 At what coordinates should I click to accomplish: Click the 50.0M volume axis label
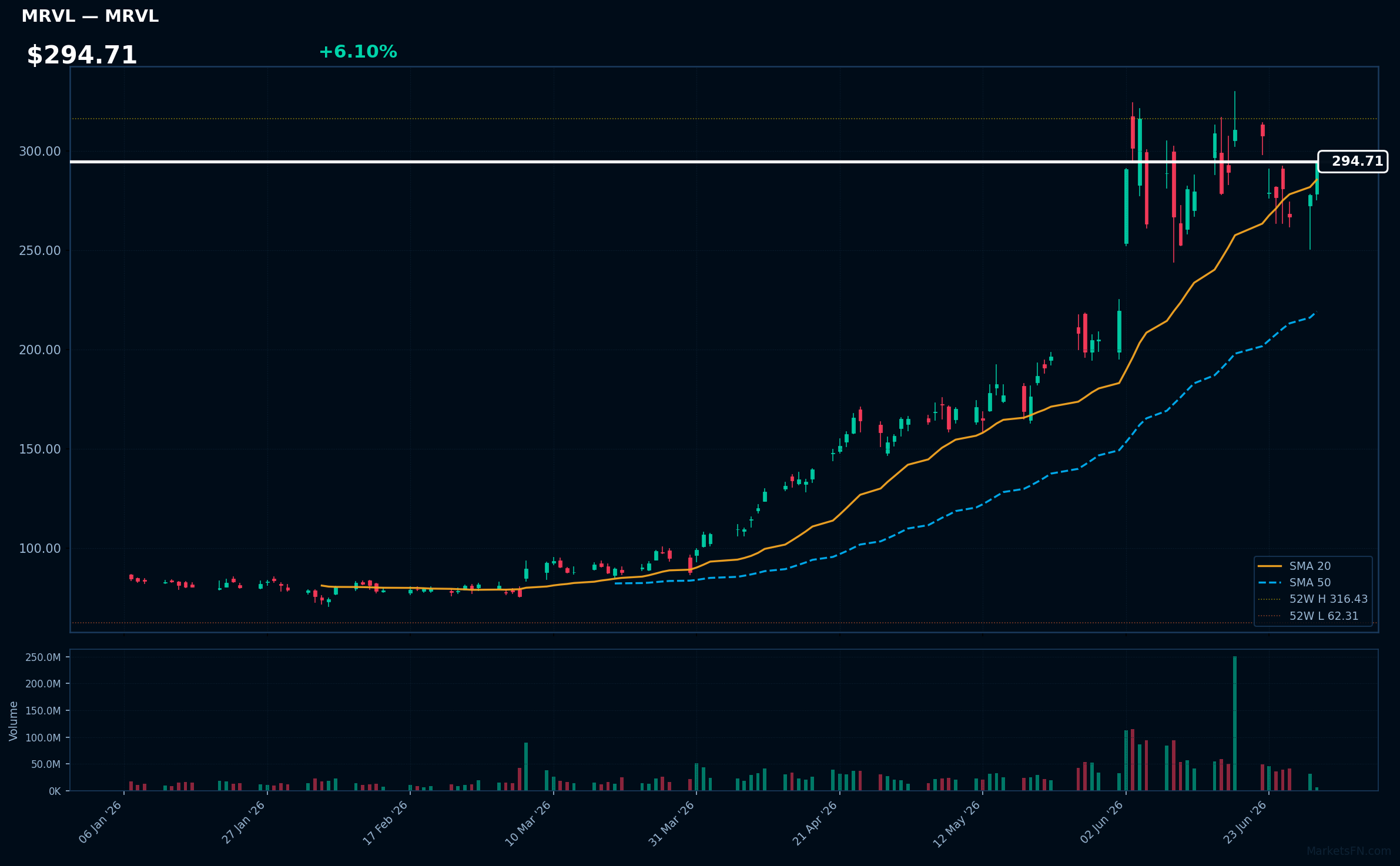[46, 764]
